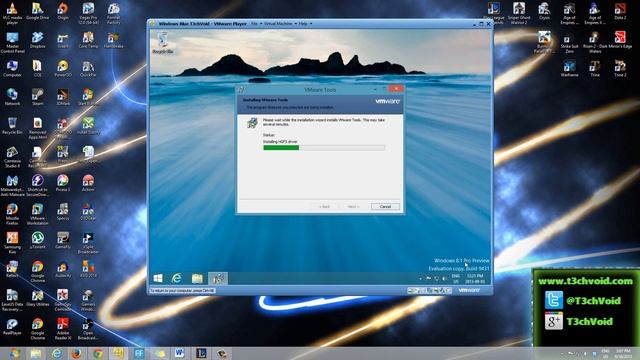Launch Internet Explorer in the guest taskbar

pyautogui.click(x=176, y=278)
